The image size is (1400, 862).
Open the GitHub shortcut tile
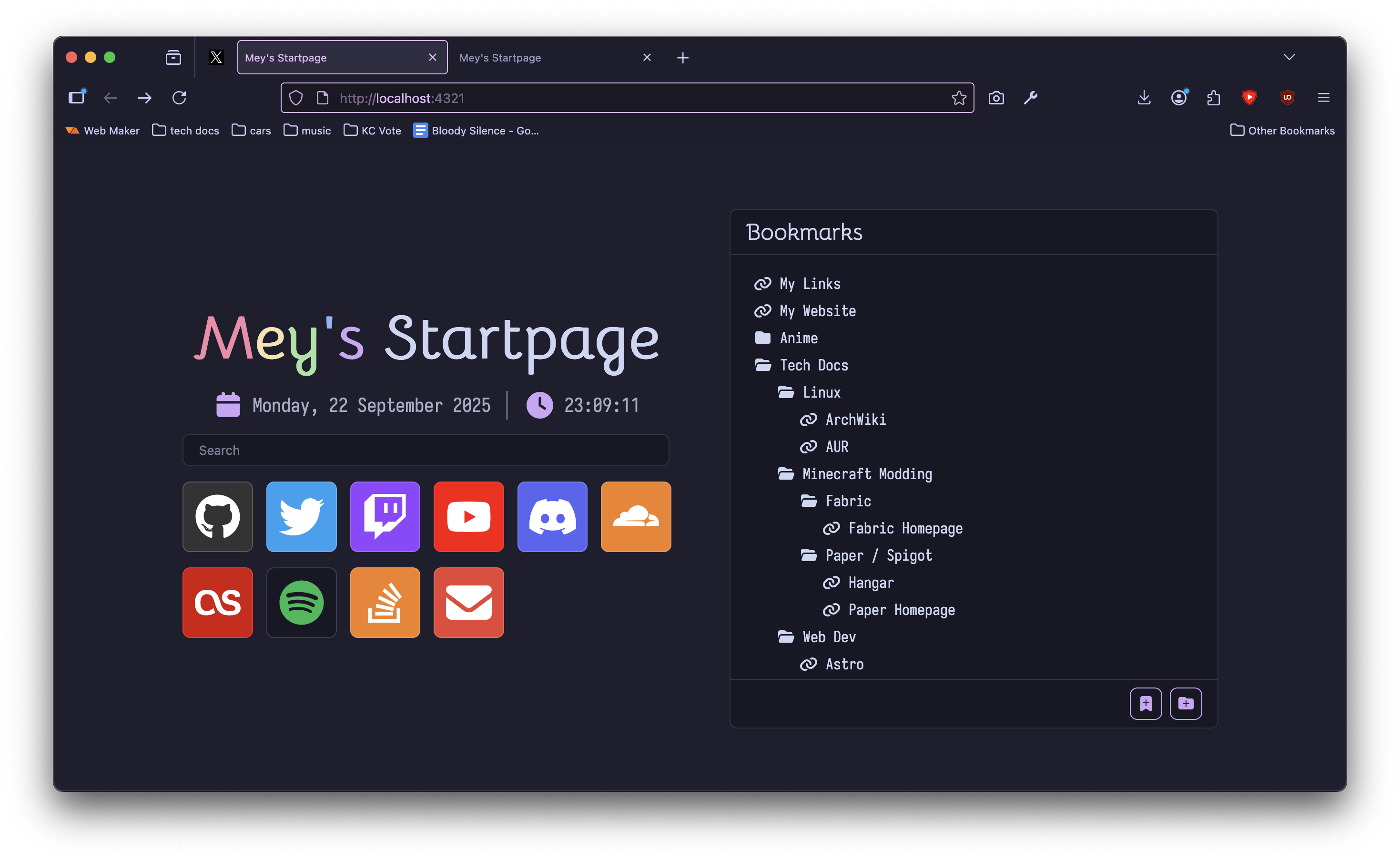coord(217,516)
